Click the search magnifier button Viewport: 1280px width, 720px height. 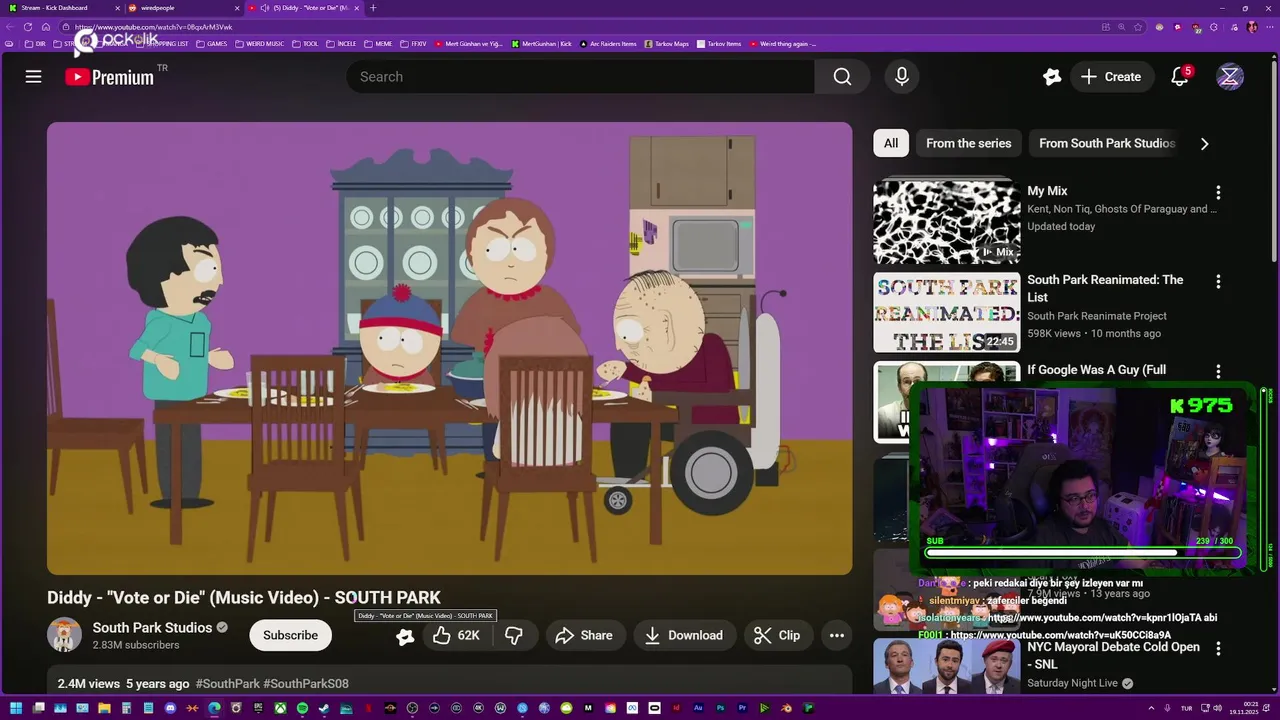tap(842, 77)
